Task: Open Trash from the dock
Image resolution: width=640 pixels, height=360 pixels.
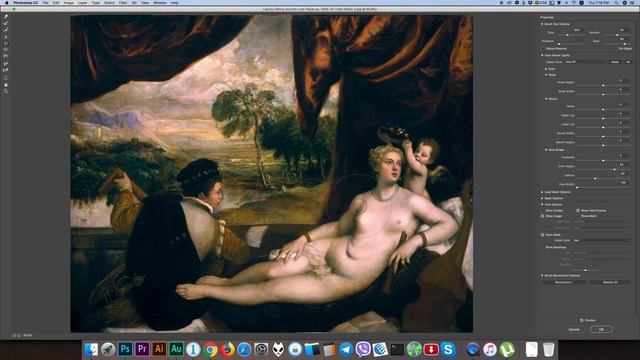Action: pyautogui.click(x=549, y=349)
